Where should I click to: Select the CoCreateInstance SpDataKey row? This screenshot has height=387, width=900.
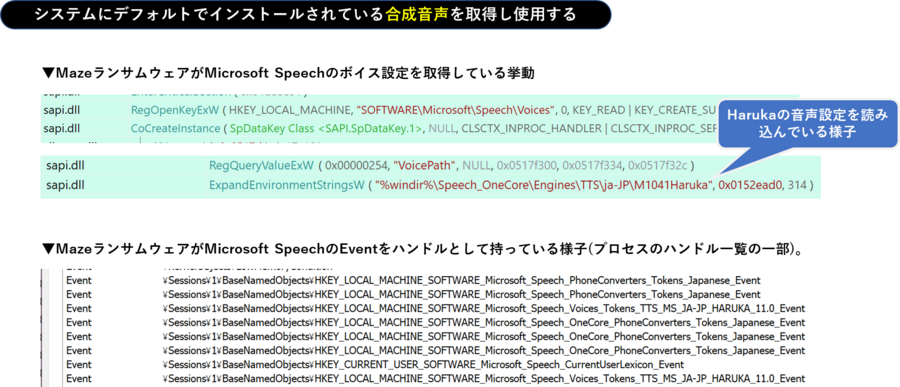click(x=419, y=129)
